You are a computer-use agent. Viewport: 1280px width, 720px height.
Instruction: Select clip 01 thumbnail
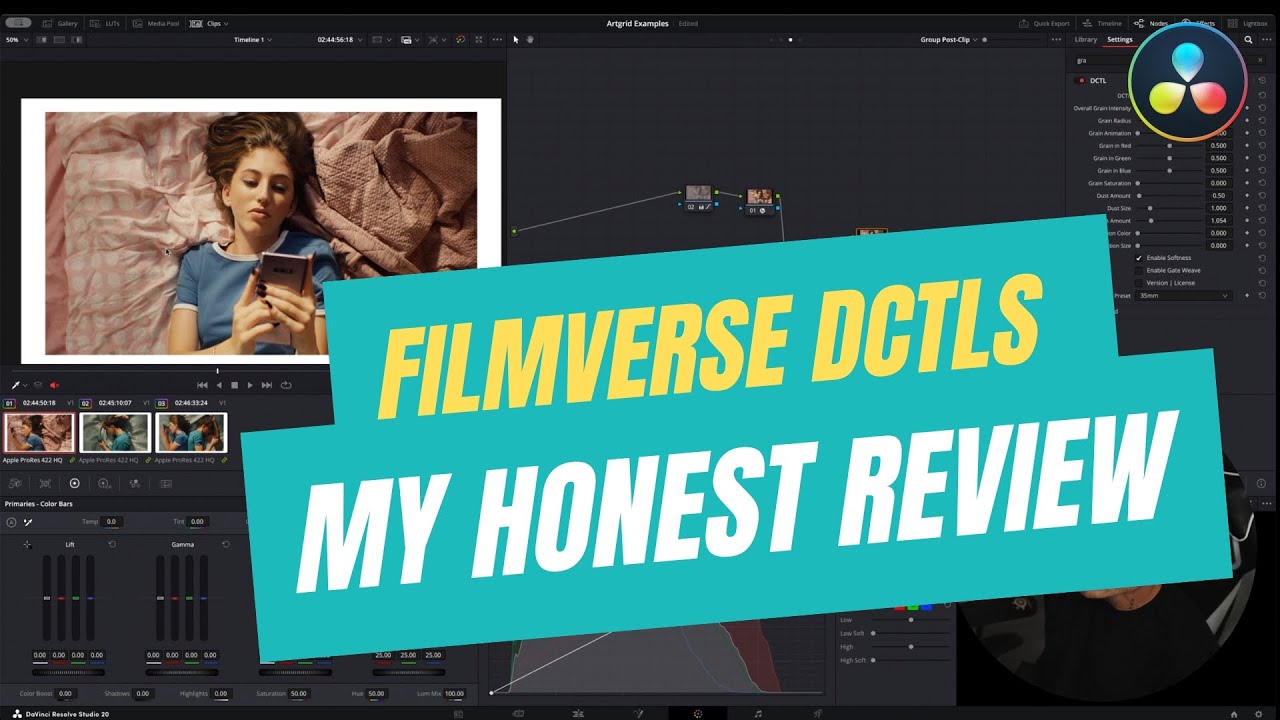[x=39, y=433]
